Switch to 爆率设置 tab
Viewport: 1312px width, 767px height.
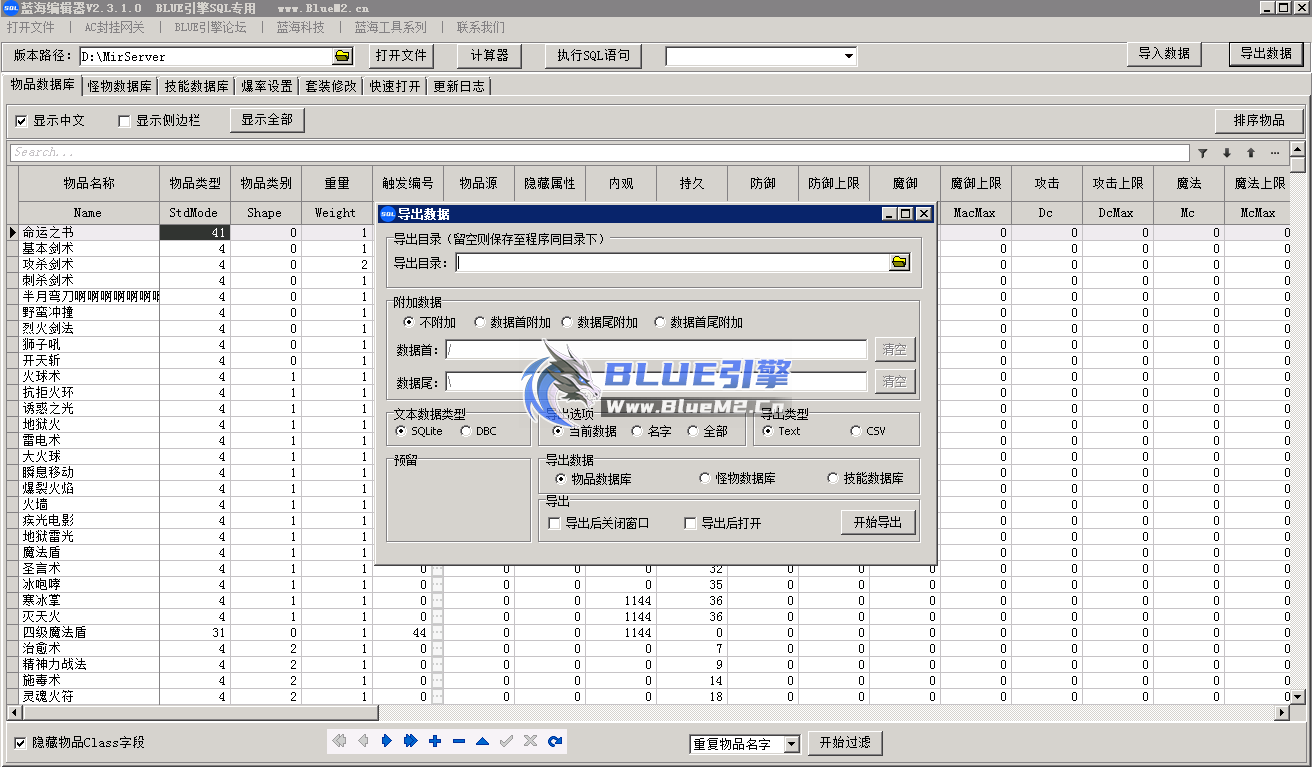point(267,87)
